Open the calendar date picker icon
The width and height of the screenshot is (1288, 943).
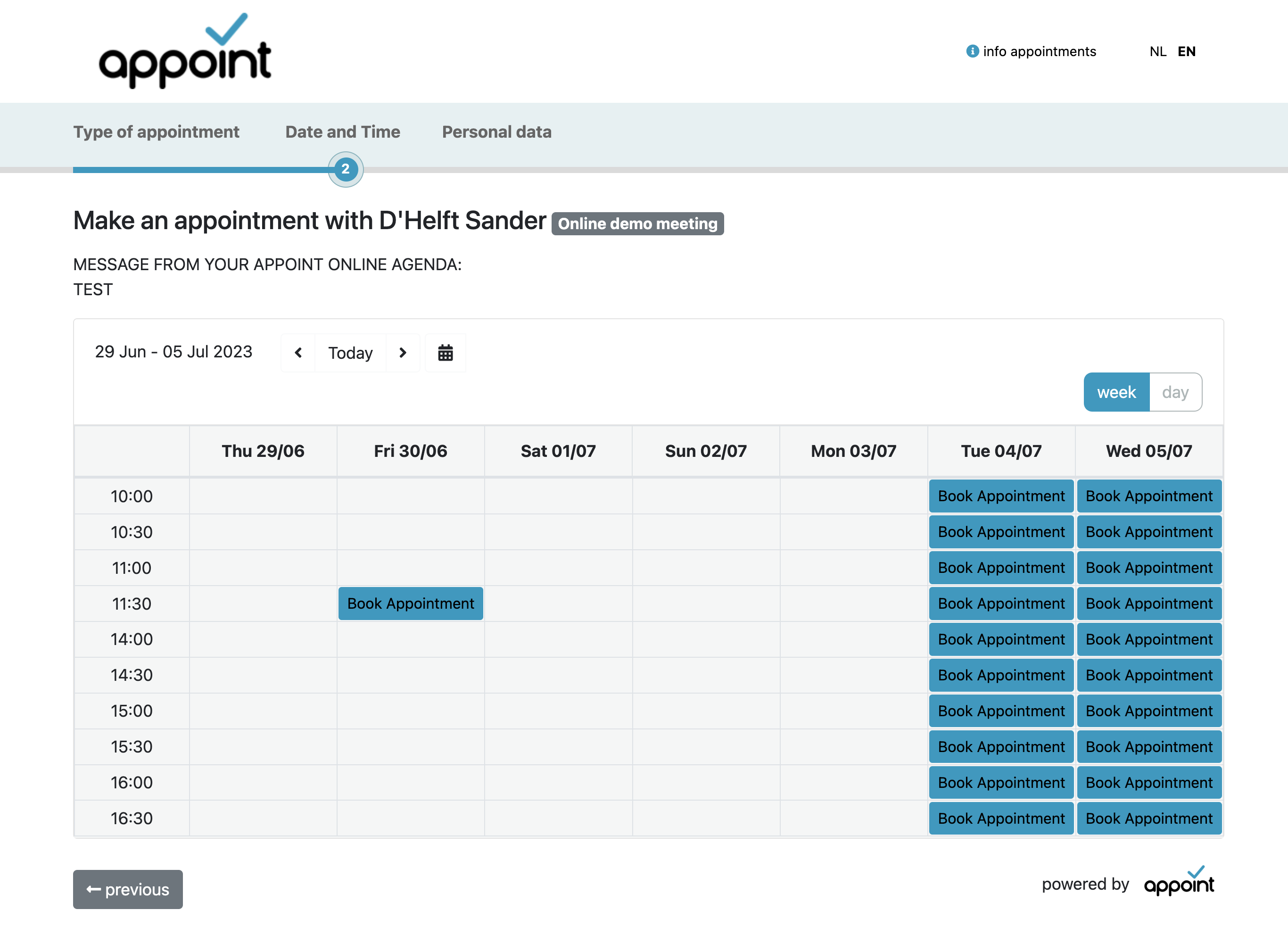click(x=445, y=353)
